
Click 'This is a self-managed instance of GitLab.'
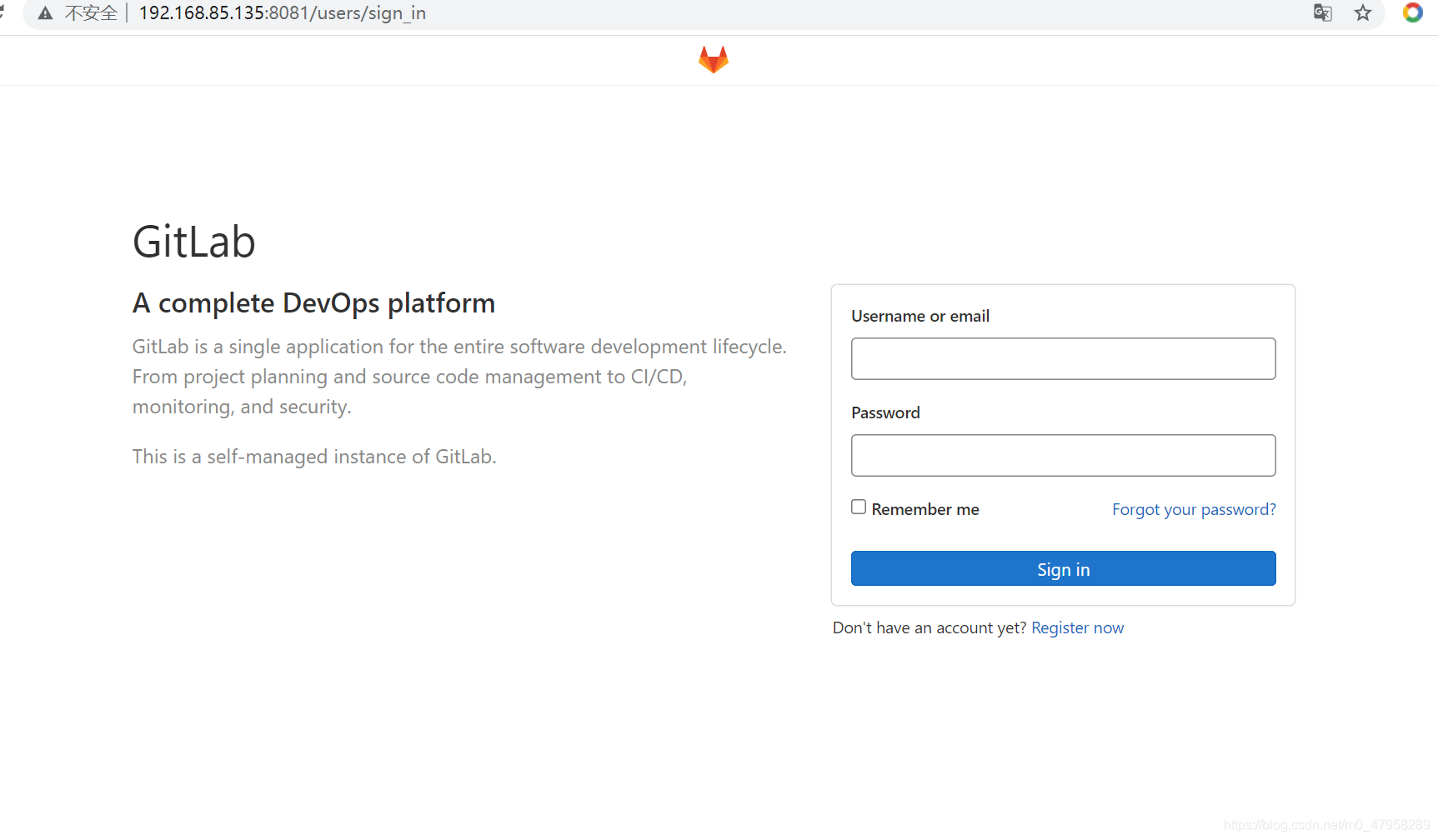[314, 457]
